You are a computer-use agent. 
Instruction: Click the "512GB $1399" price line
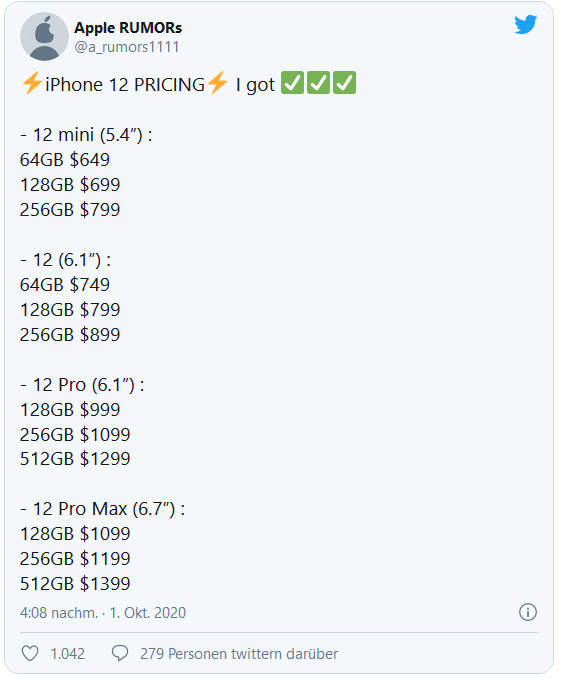click(75, 584)
